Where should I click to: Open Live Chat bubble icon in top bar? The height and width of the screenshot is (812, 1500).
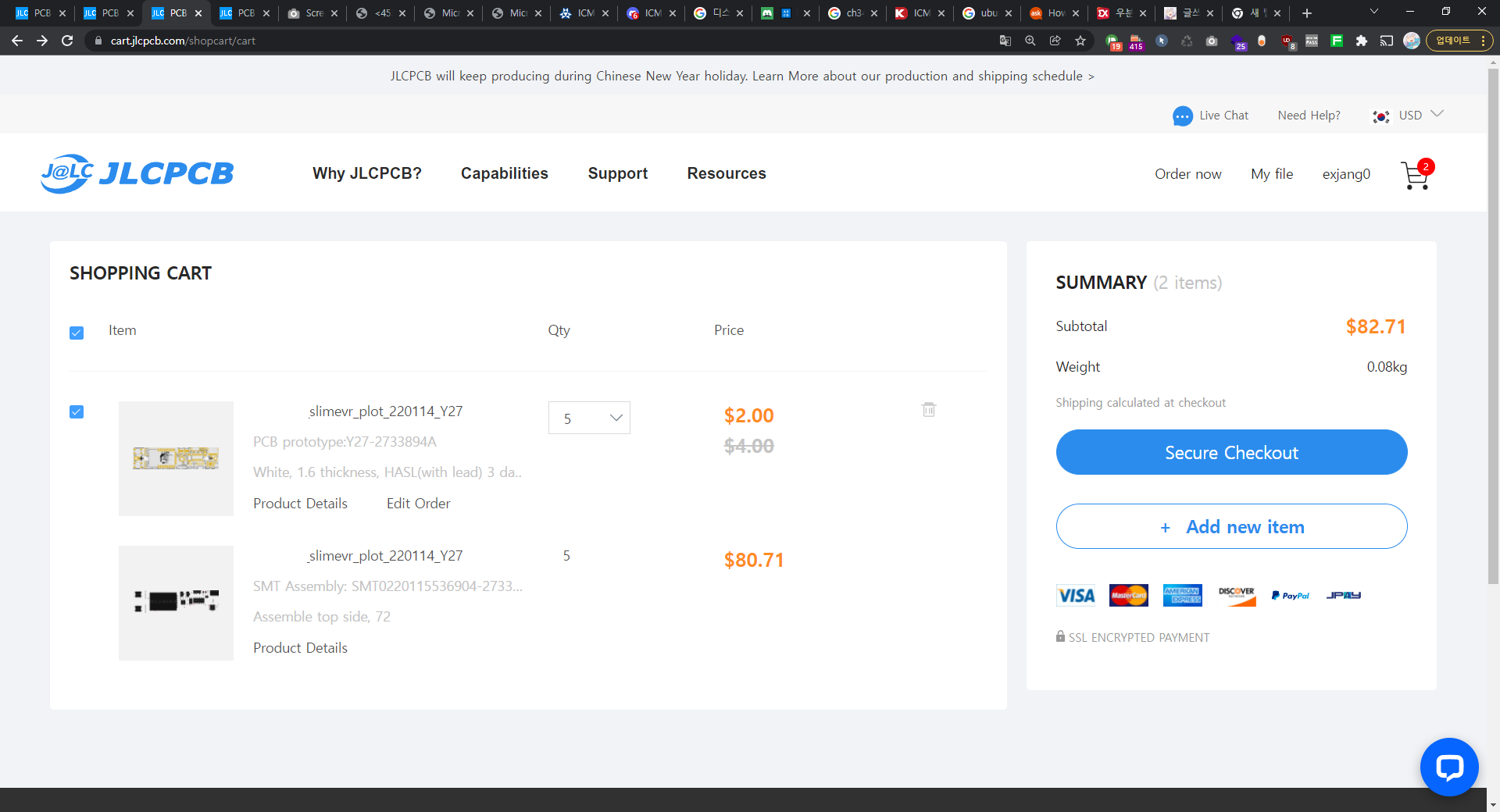point(1182,116)
